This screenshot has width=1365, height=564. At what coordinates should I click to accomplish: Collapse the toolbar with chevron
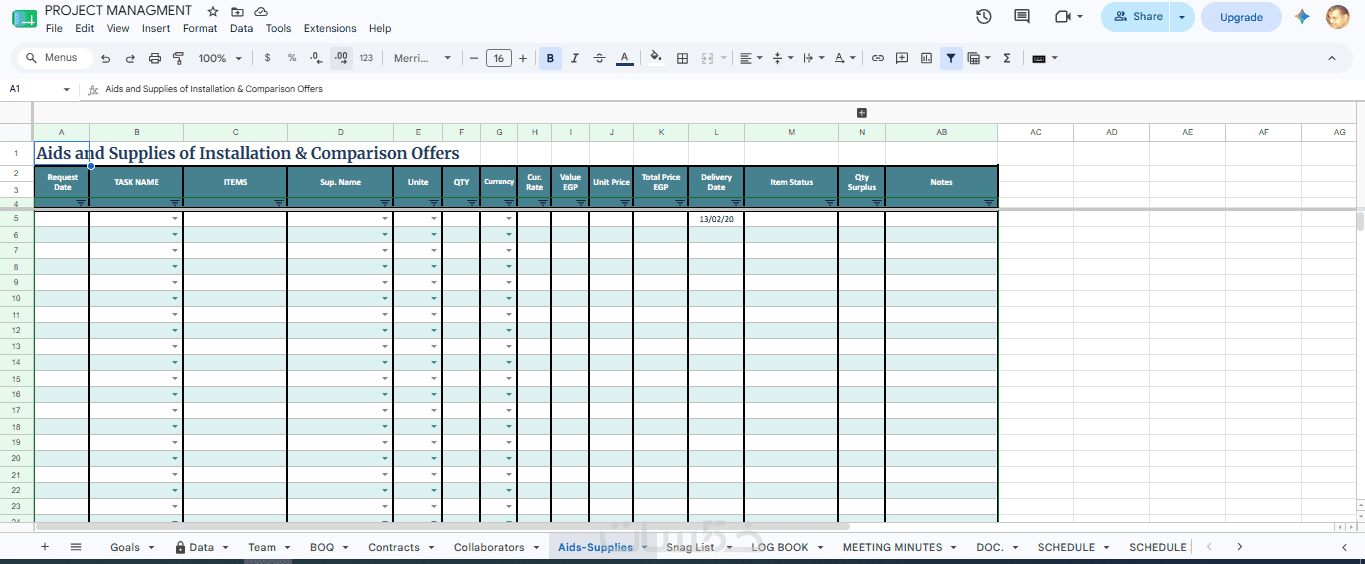[x=1331, y=58]
